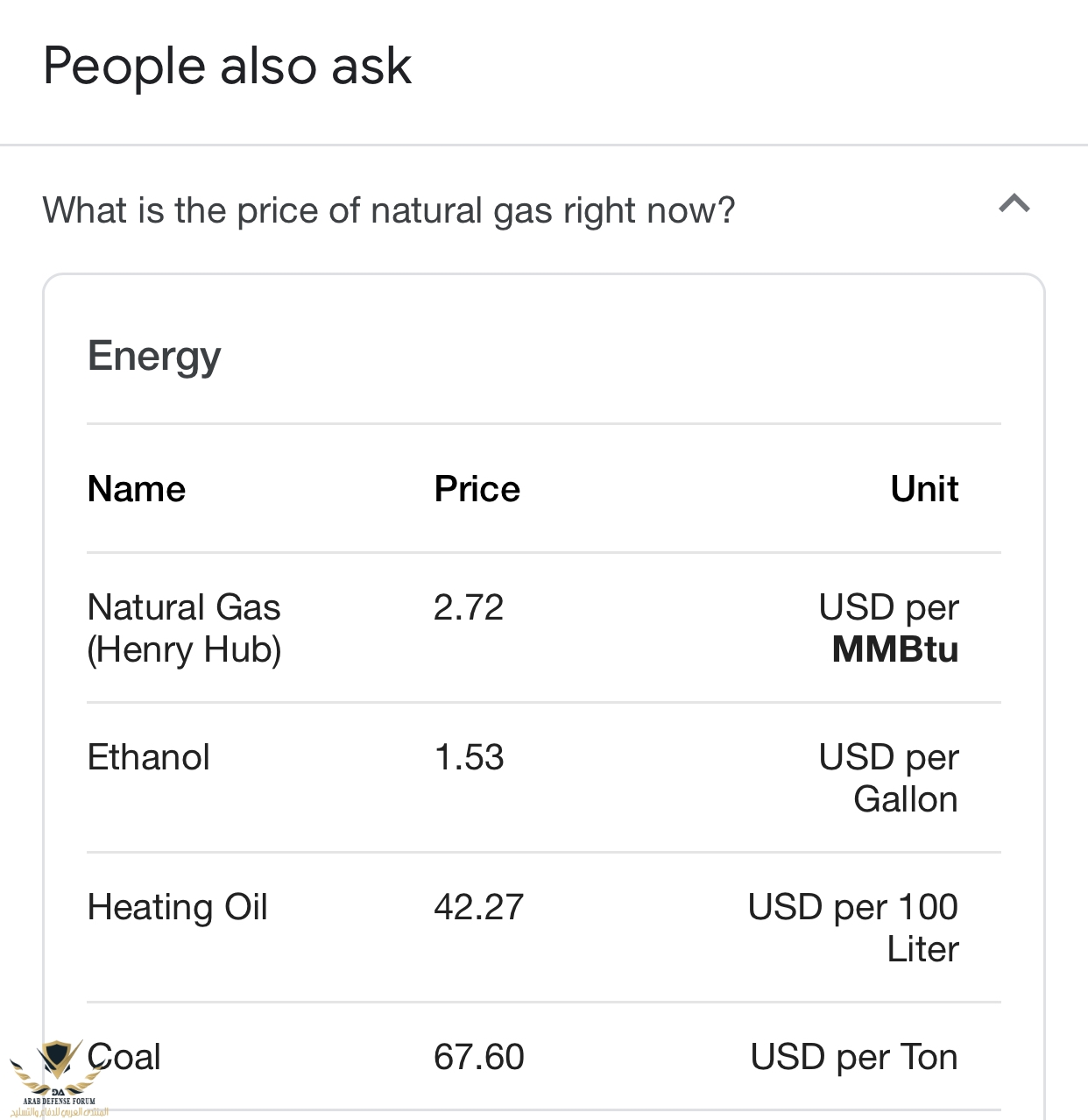Select the Natural Gas (Henry Hub) row name
Viewport: 1088px width, 1120px height.
coord(184,628)
